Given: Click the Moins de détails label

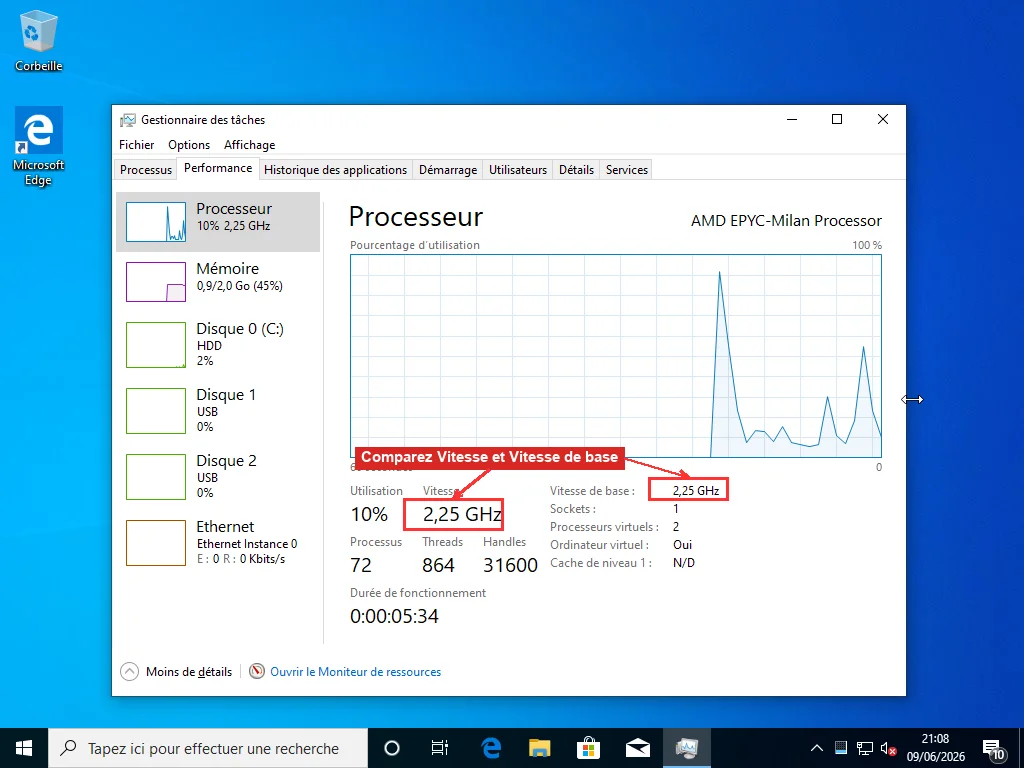Looking at the screenshot, I should (x=189, y=672).
